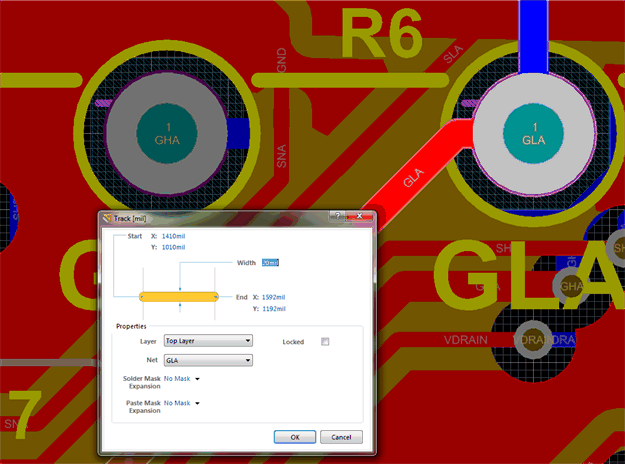Click the Track dialog title bar icon
The image size is (625, 464).
click(x=106, y=218)
